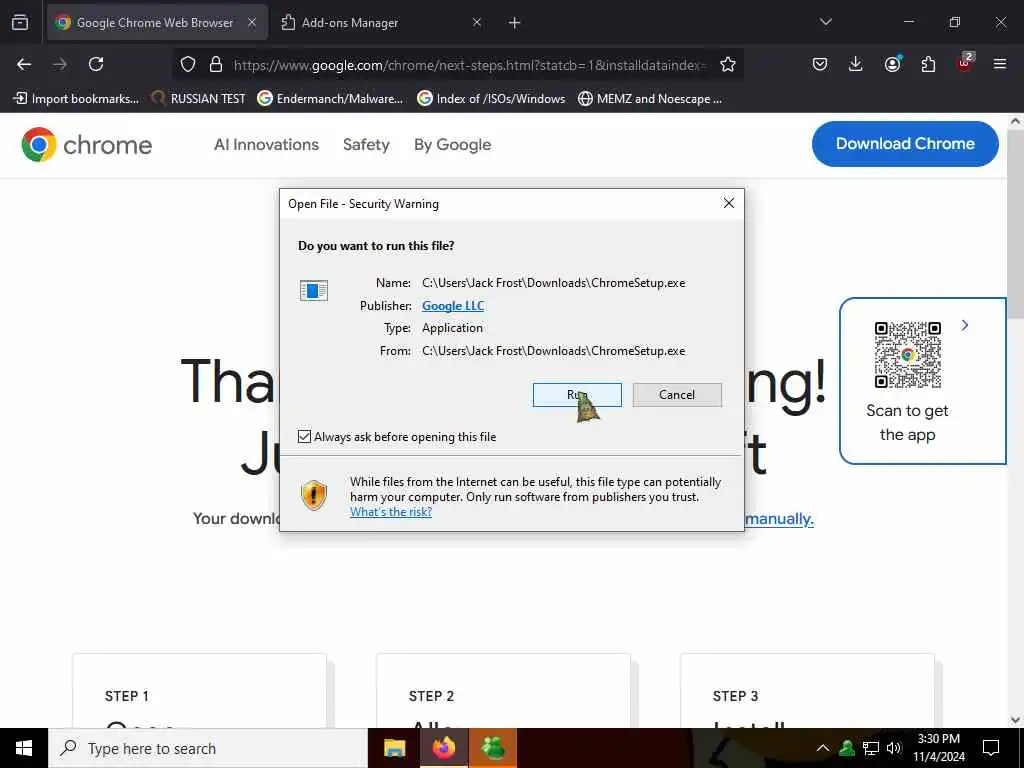Click the Download Chrome button
This screenshot has height=768, width=1024.
click(905, 144)
